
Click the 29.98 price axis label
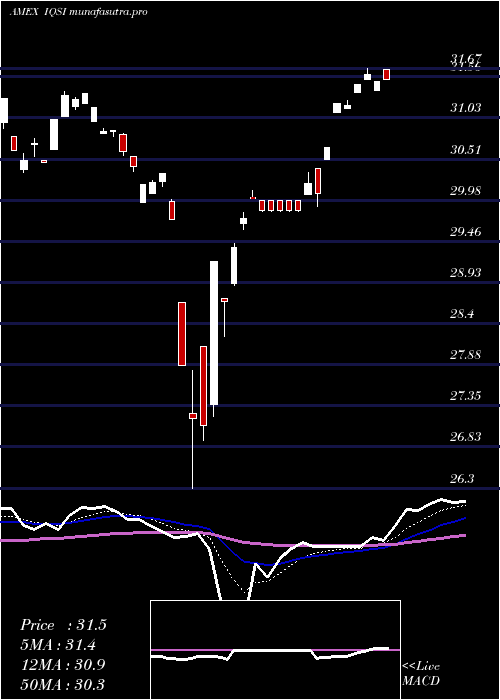pos(466,191)
